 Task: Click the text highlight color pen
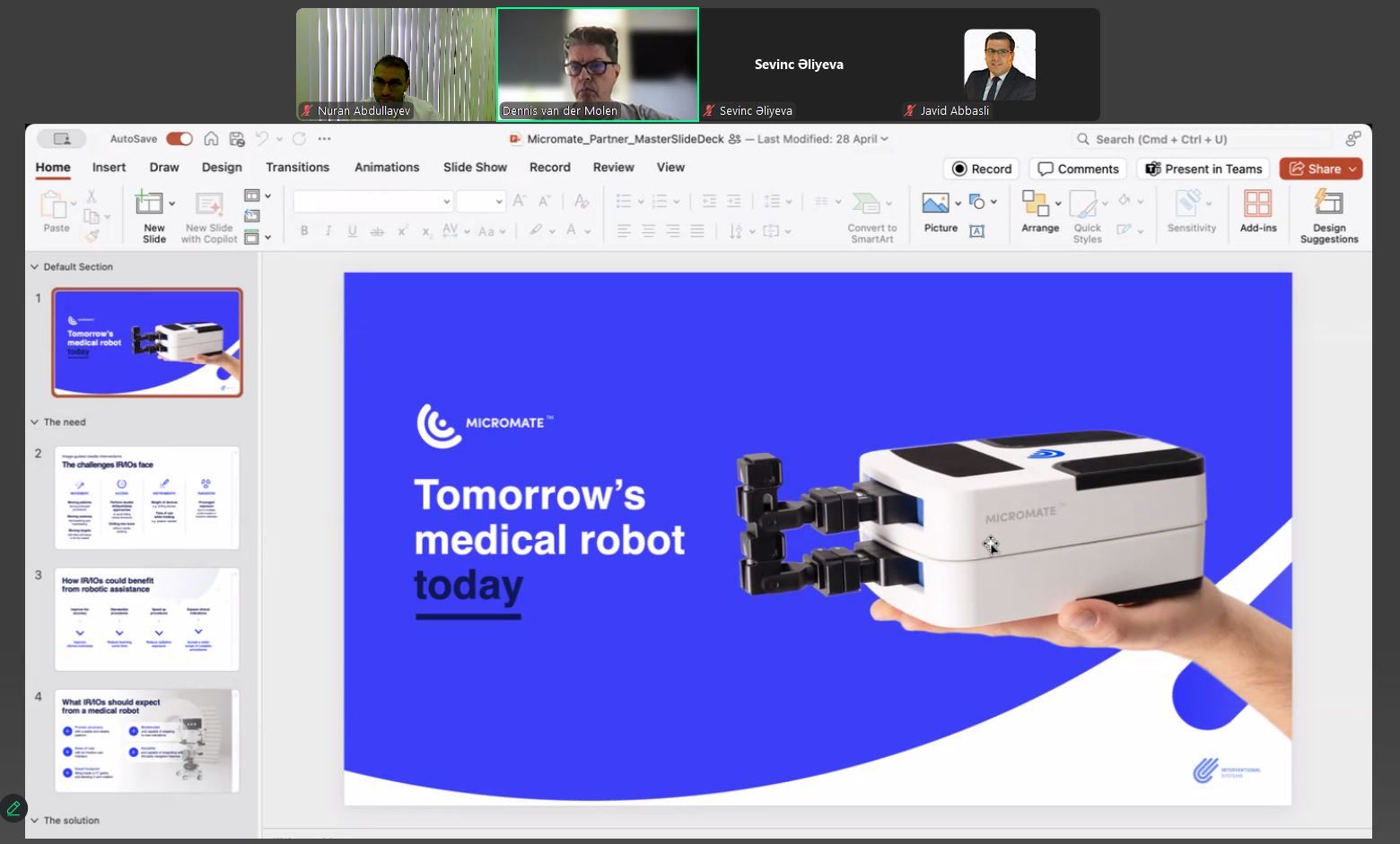pos(536,231)
